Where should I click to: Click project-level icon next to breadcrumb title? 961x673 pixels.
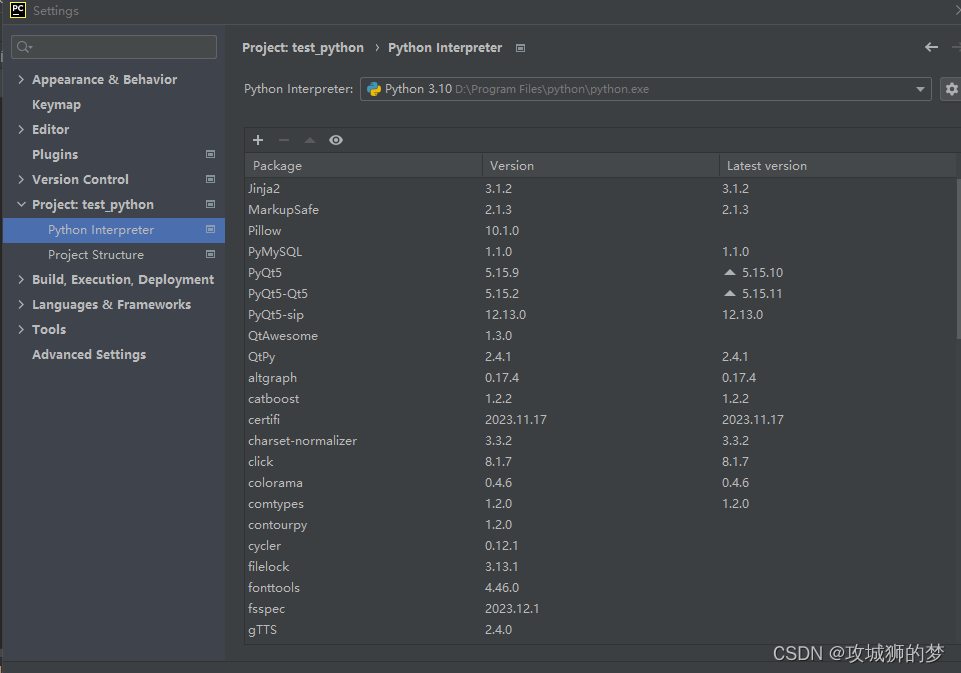tap(520, 48)
